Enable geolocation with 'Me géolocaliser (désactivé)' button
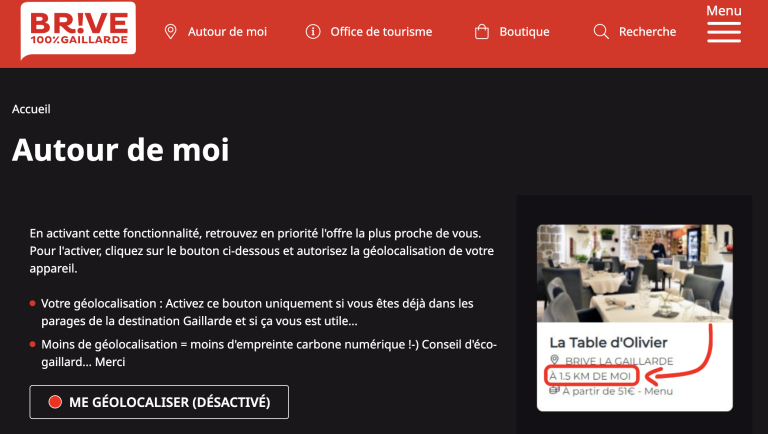Screen dimensions: 768x434 click(159, 402)
